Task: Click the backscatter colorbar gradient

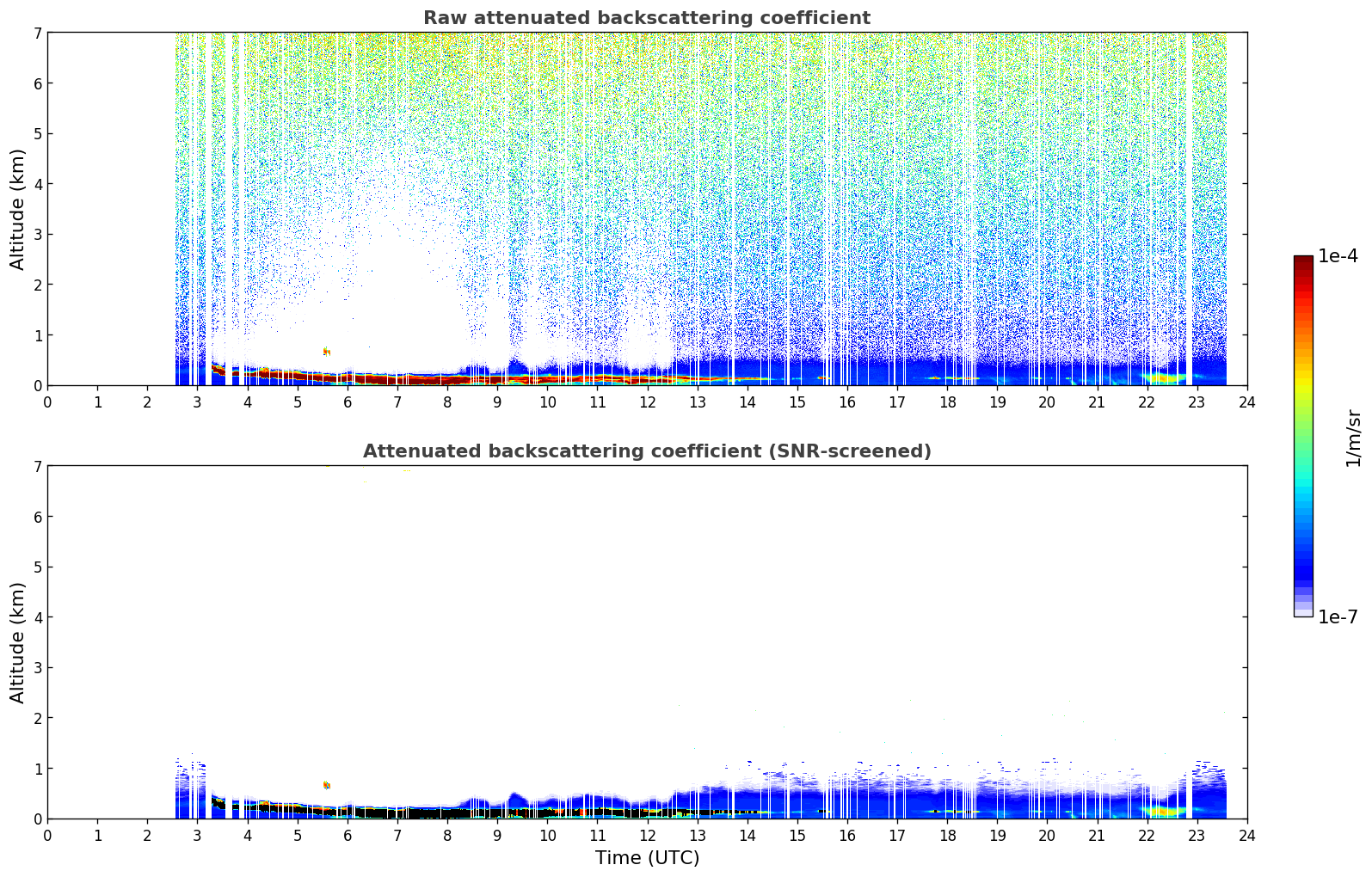Action: (1303, 436)
